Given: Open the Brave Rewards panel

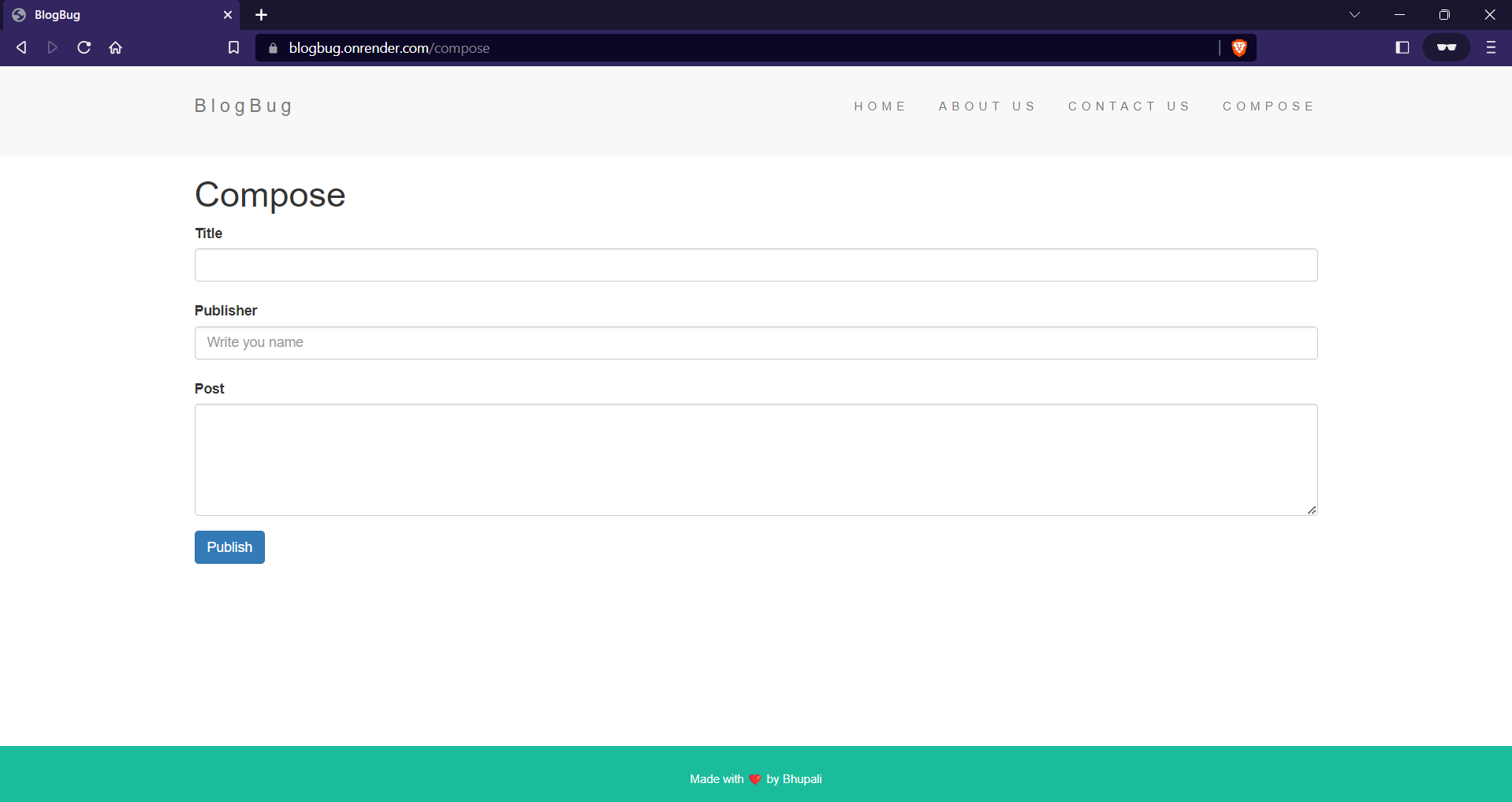Looking at the screenshot, I should [1447, 47].
